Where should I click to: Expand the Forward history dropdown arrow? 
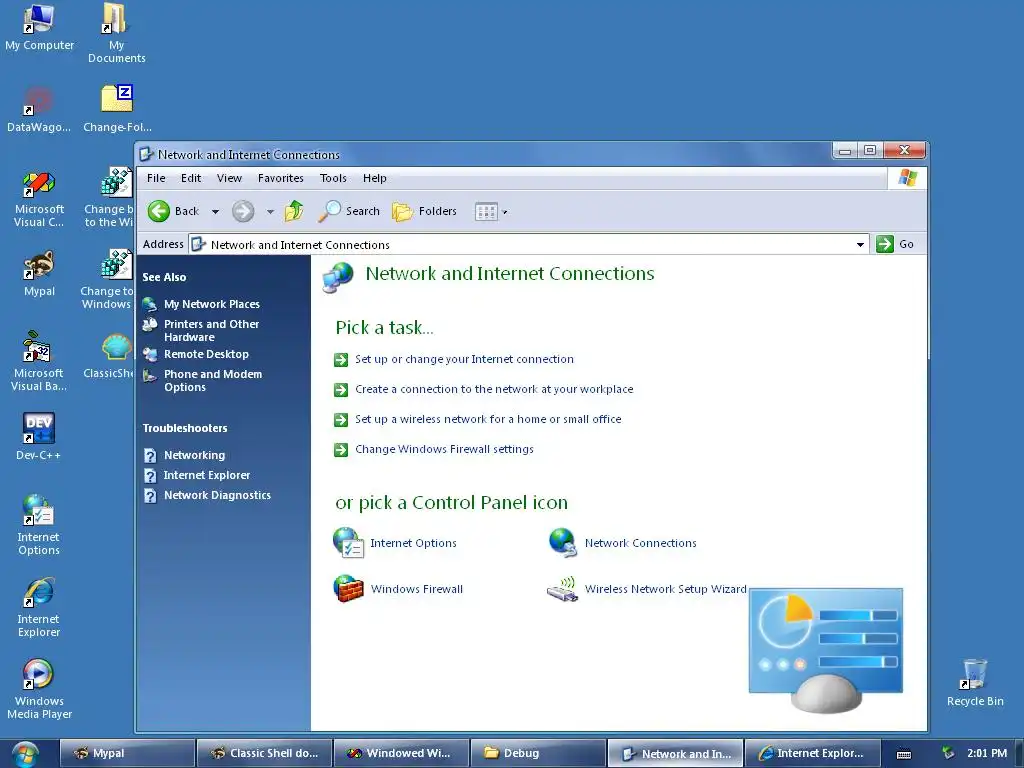click(270, 212)
